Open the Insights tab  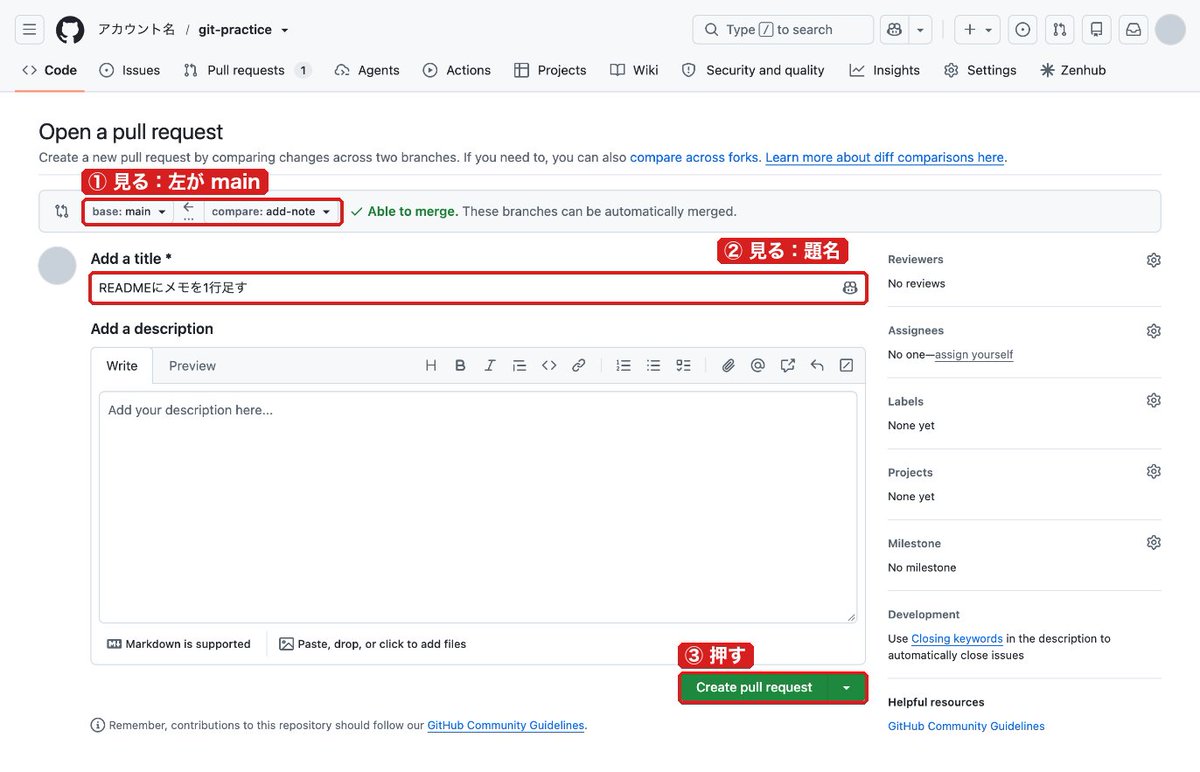885,70
